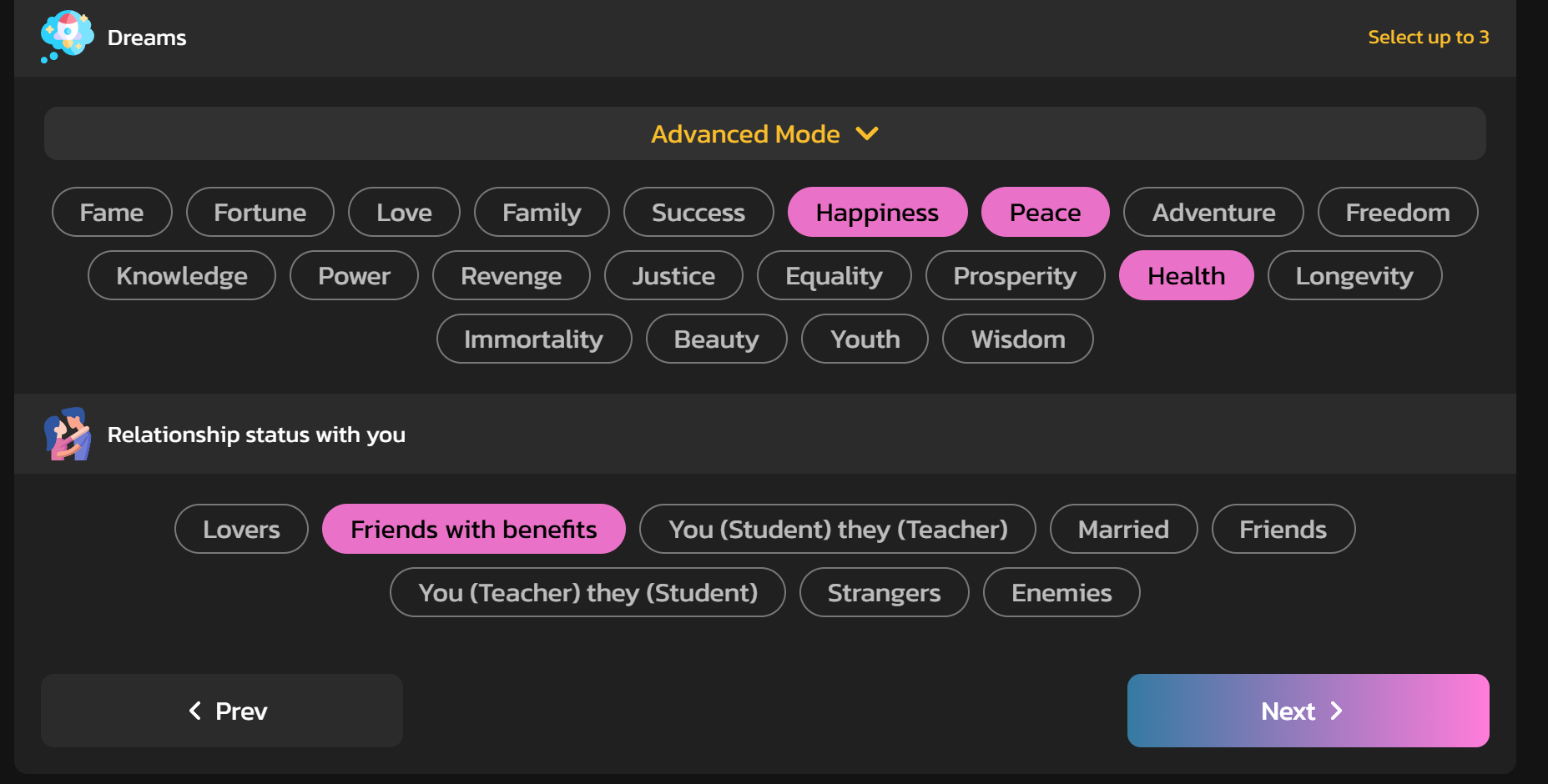Screen dimensions: 1548x784
Task: Select the Enemies relationship status
Action: click(1061, 592)
